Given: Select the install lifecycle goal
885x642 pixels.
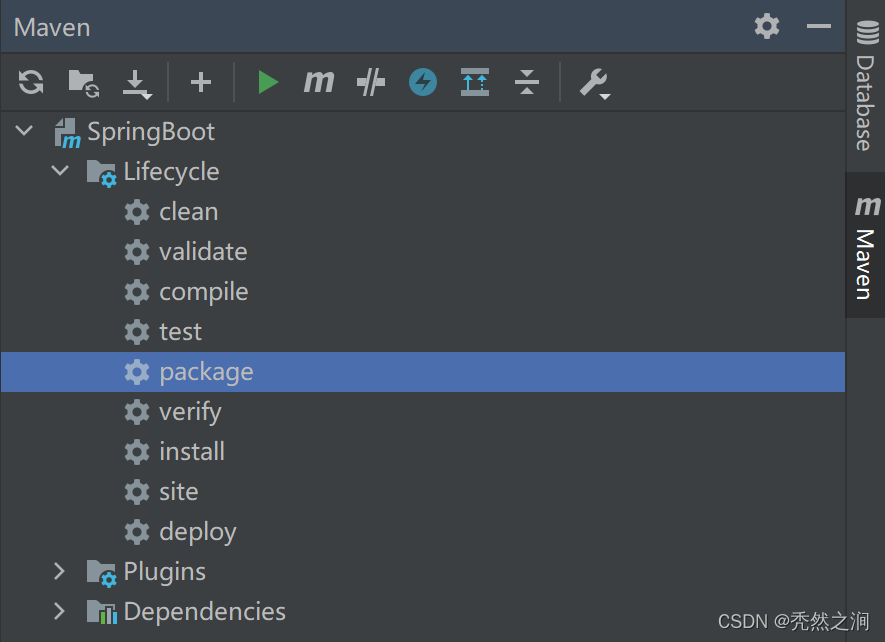Looking at the screenshot, I should pyautogui.click(x=423, y=452).
